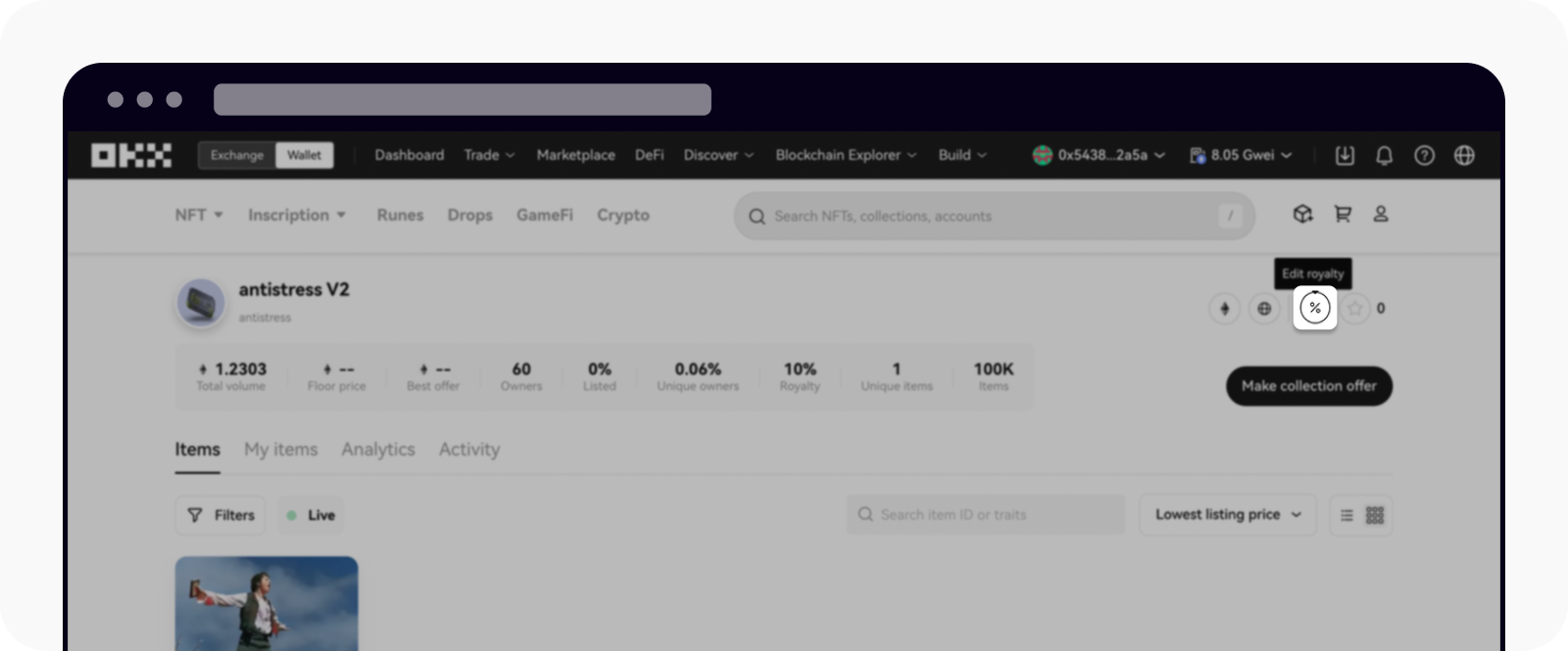Open the language globe icon in navbar
The height and width of the screenshot is (651, 1568).
pyautogui.click(x=1464, y=155)
